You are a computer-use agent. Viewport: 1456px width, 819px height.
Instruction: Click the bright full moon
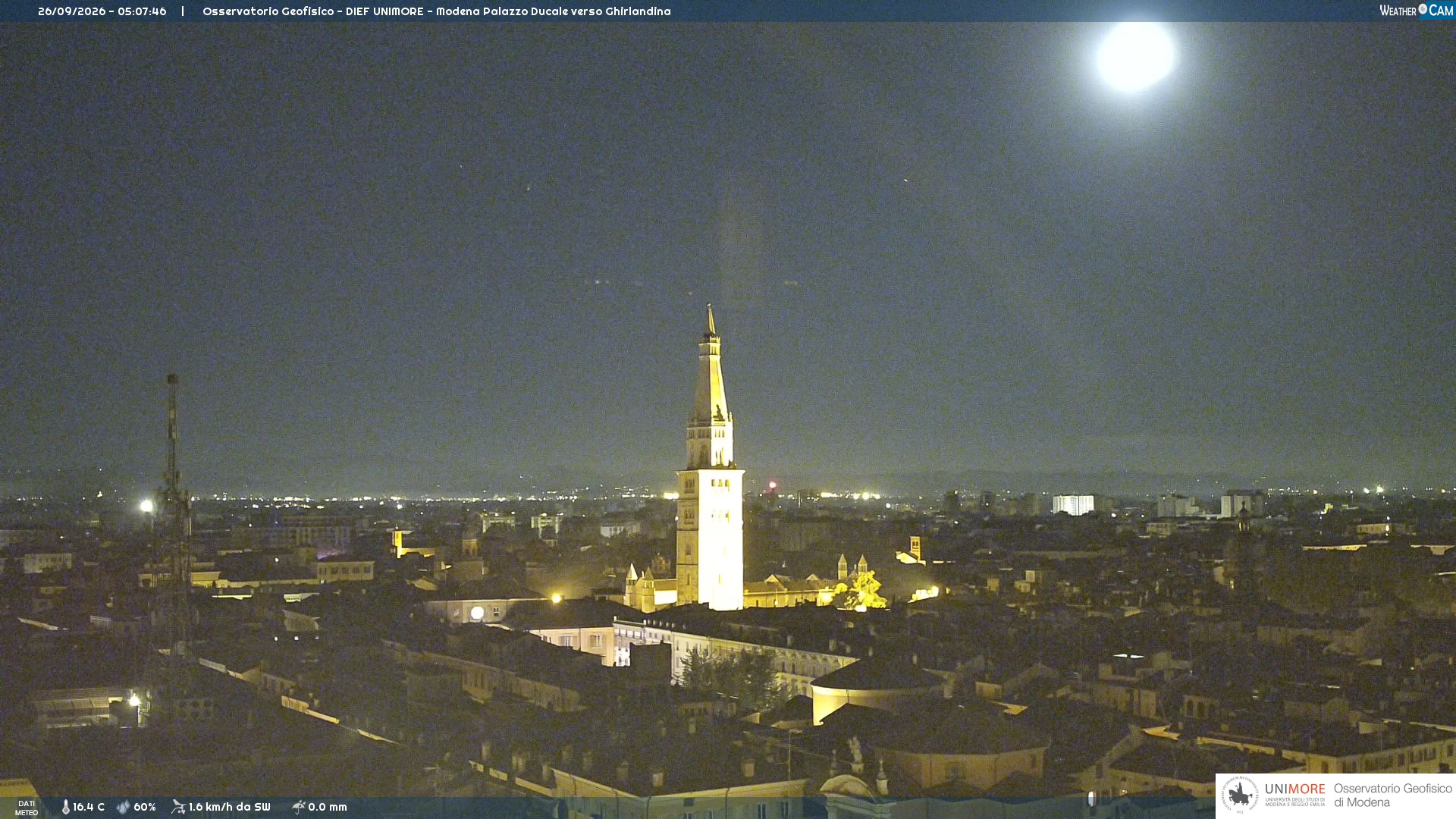pyautogui.click(x=1135, y=56)
